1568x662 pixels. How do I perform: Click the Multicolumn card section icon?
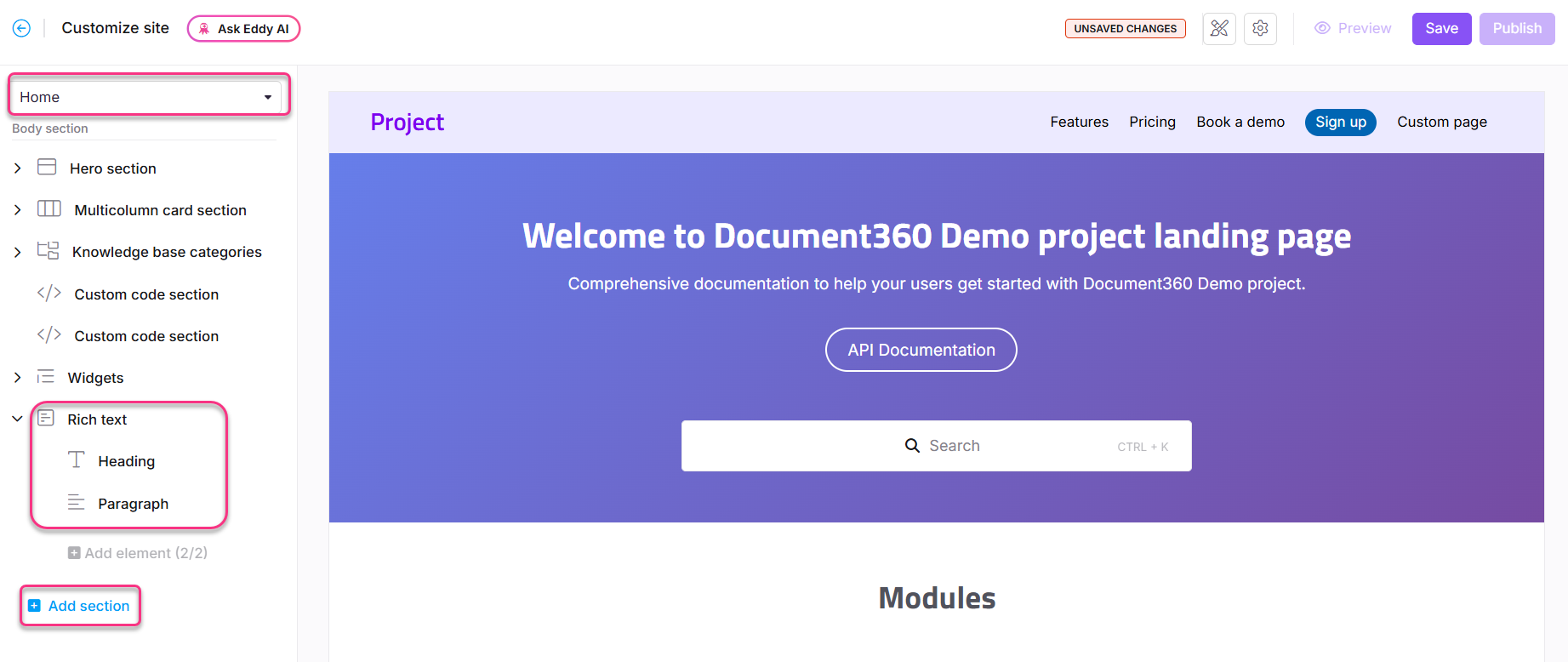tap(49, 208)
